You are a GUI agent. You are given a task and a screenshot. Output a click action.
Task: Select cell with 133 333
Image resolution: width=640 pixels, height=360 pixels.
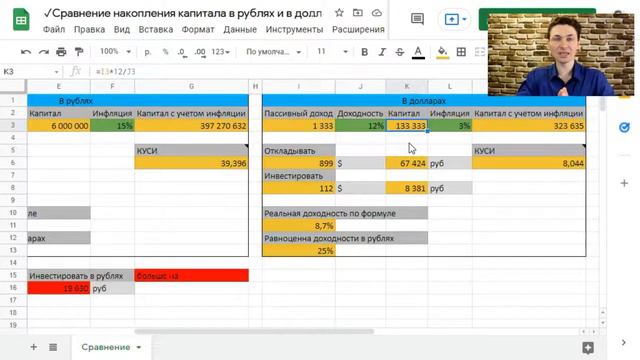[407, 126]
